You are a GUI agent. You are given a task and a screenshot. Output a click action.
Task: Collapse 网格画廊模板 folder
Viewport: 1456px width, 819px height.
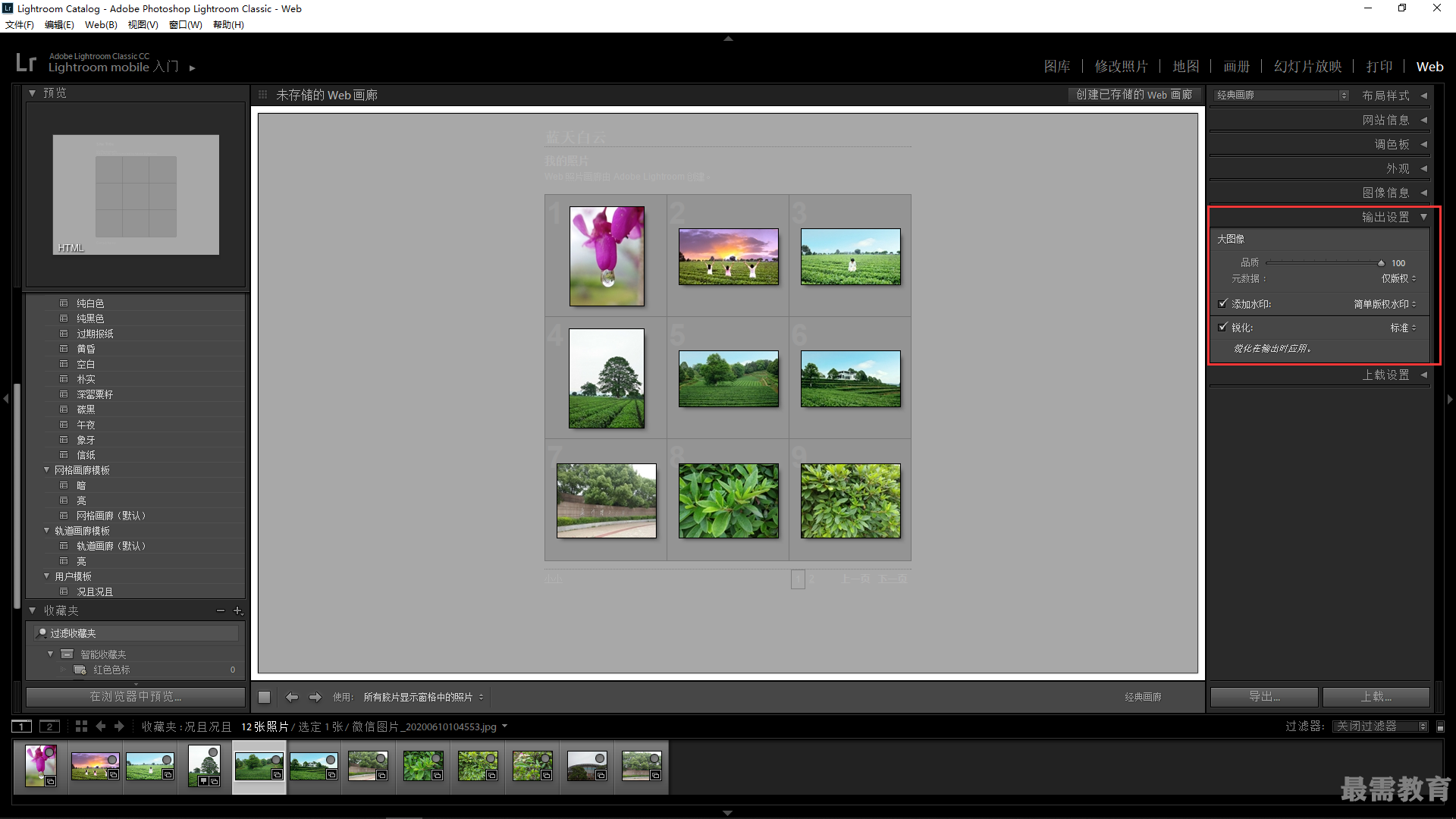pyautogui.click(x=46, y=469)
